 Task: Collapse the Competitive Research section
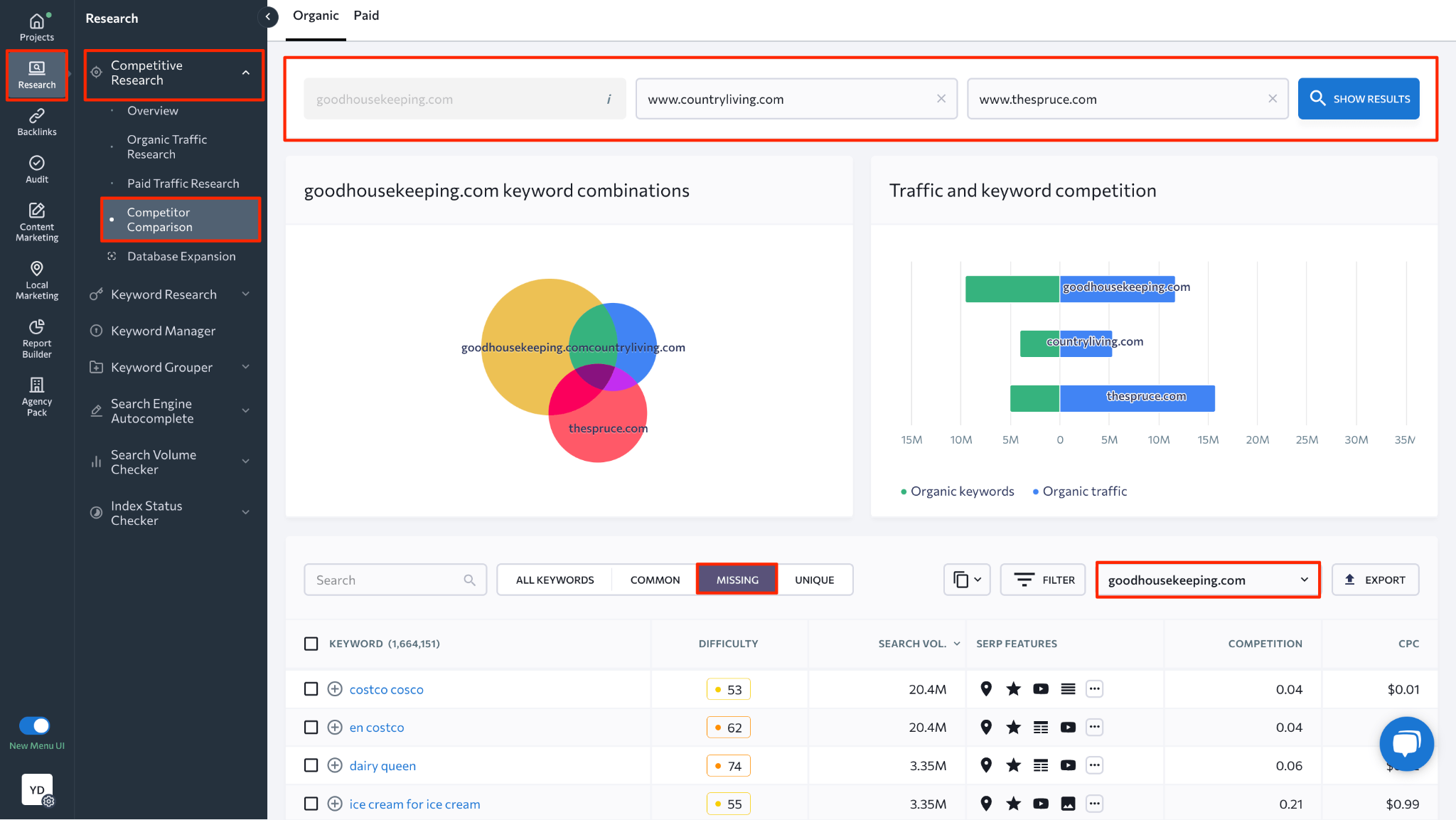pyautogui.click(x=245, y=73)
